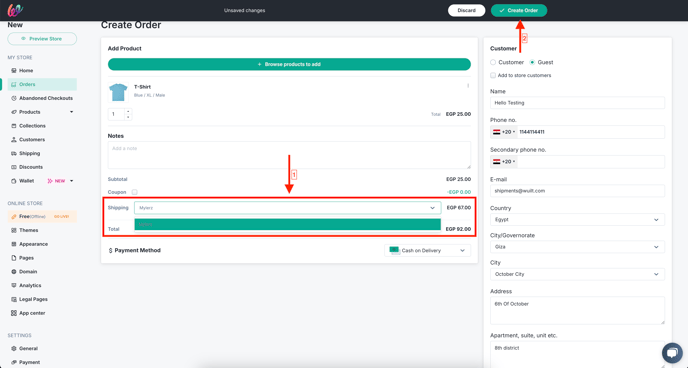The width and height of the screenshot is (688, 368).
Task: Click the Orders sidebar icon
Action: coord(14,84)
